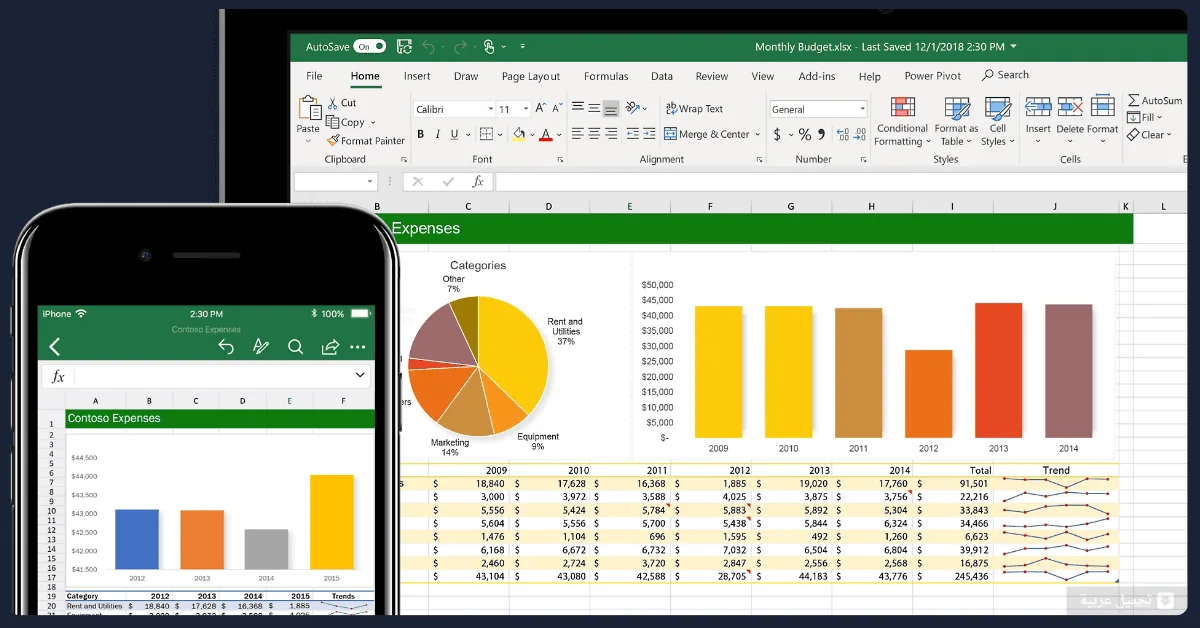
Task: Click the Undo arrow in title bar
Action: (429, 47)
